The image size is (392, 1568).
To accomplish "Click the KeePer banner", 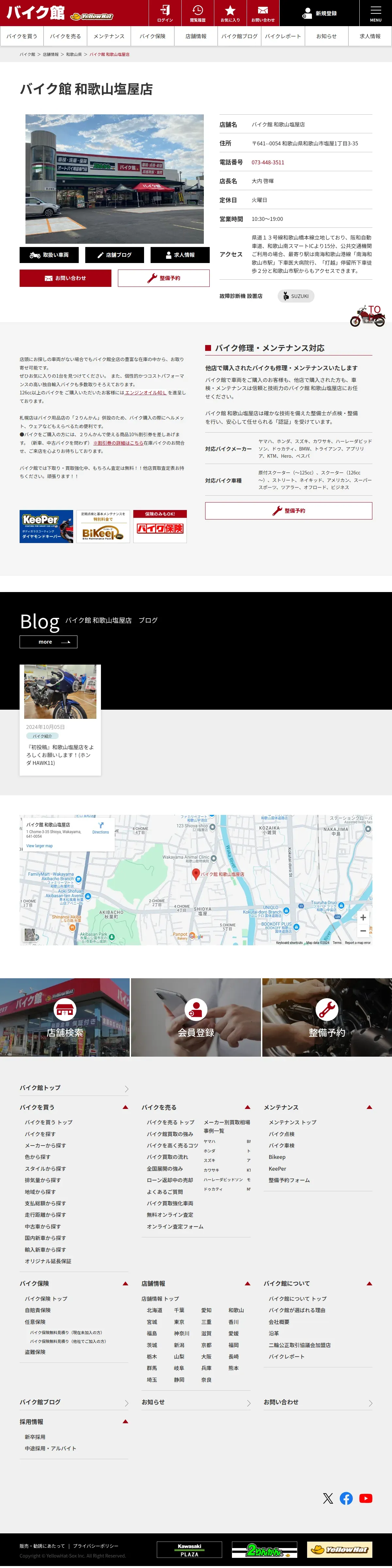I will pos(46,526).
